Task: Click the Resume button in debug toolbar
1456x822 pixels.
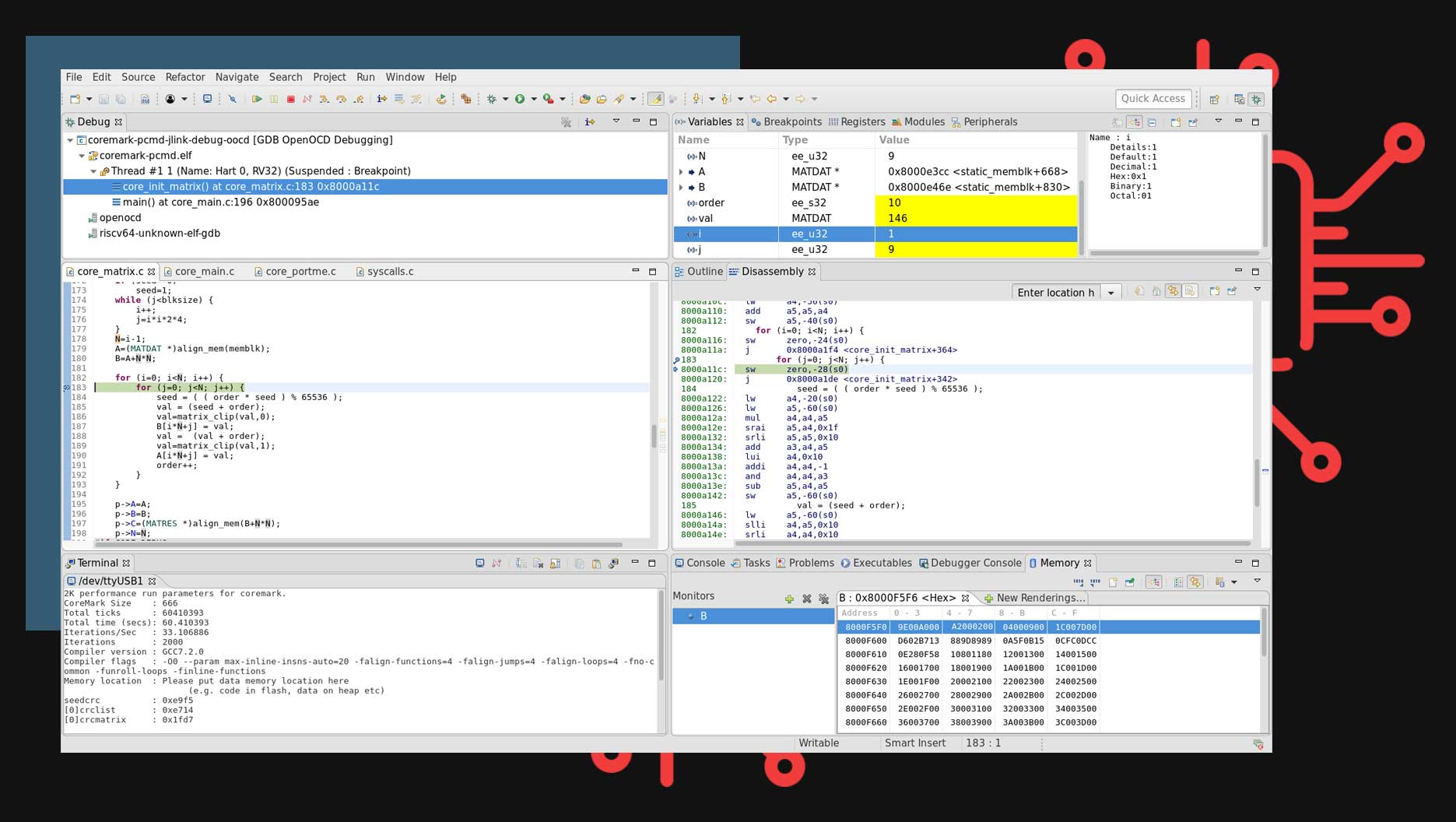Action: (x=256, y=99)
